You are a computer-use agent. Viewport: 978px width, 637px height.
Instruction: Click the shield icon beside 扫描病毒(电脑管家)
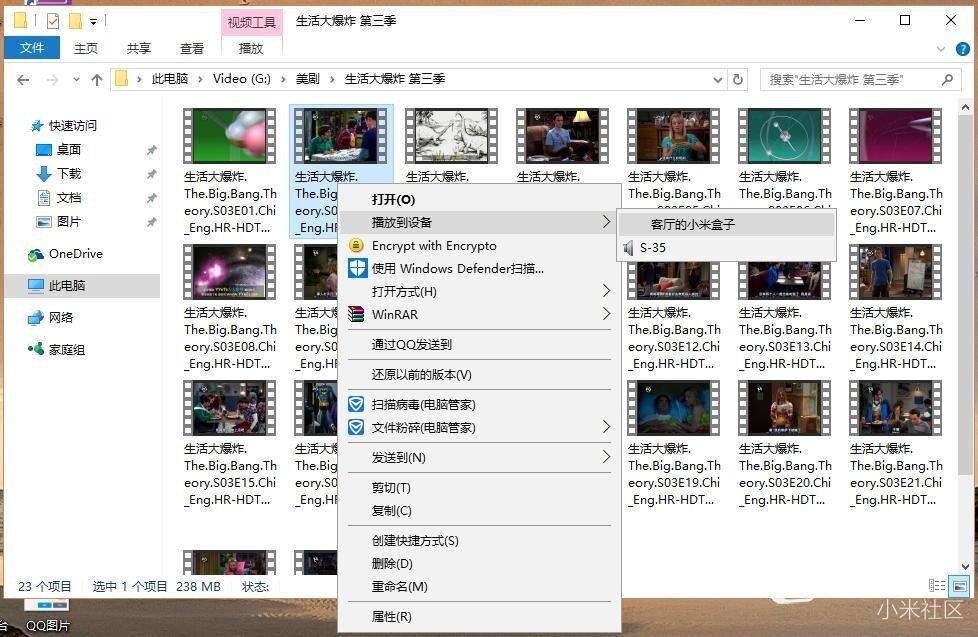tap(356, 404)
